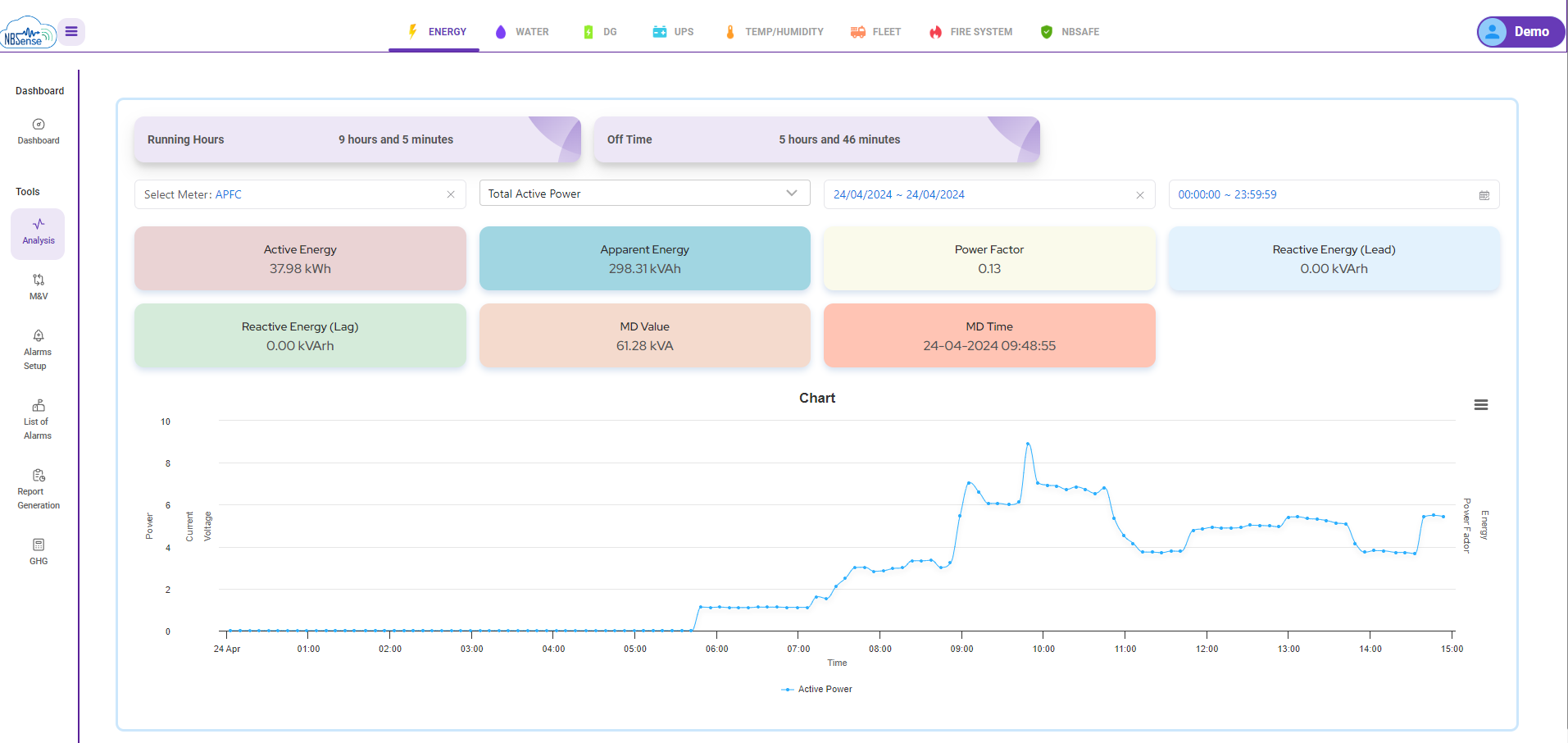
Task: Click the Power axis label
Action: tap(149, 526)
